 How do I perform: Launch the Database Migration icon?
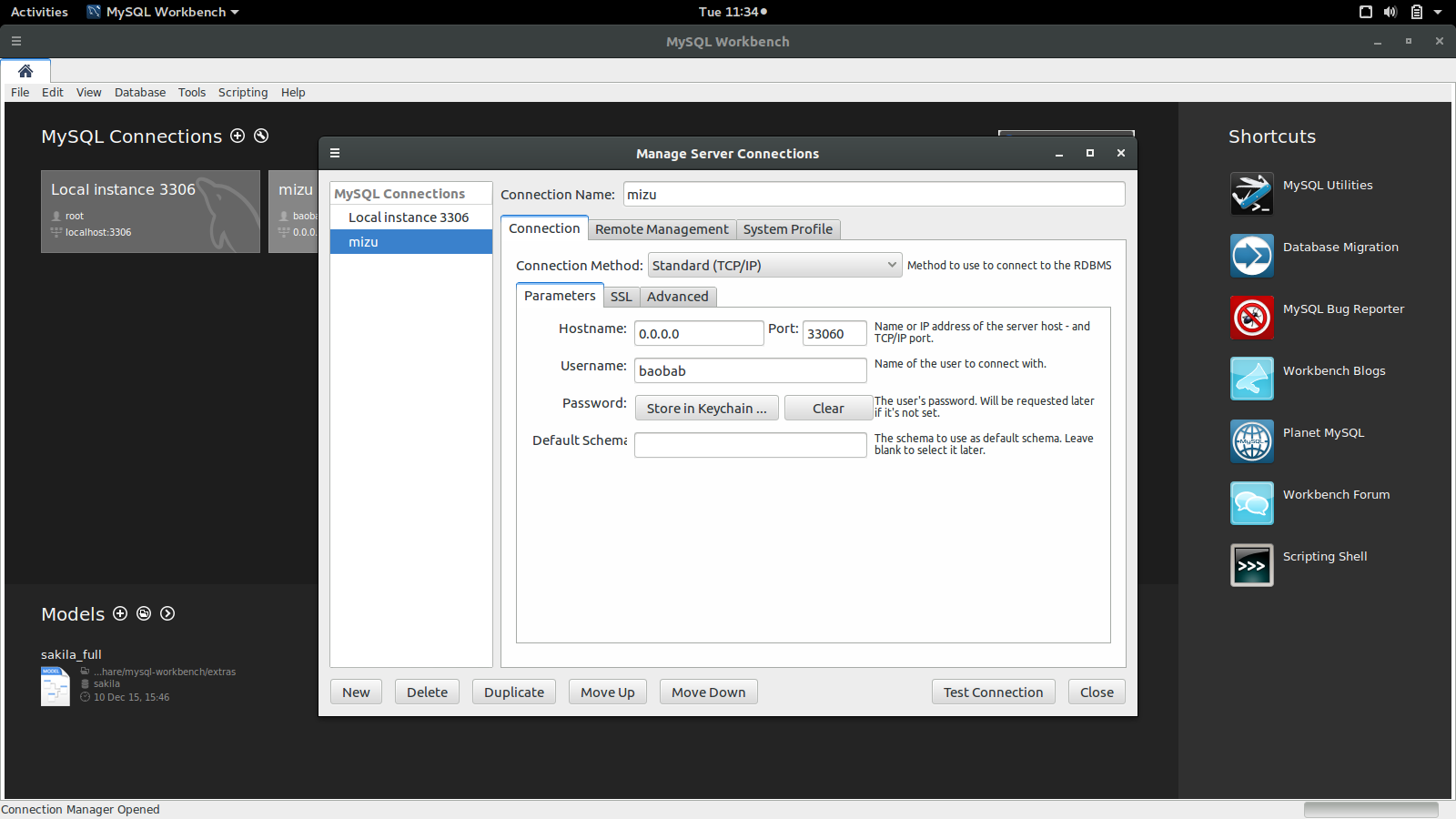pyautogui.click(x=1251, y=256)
